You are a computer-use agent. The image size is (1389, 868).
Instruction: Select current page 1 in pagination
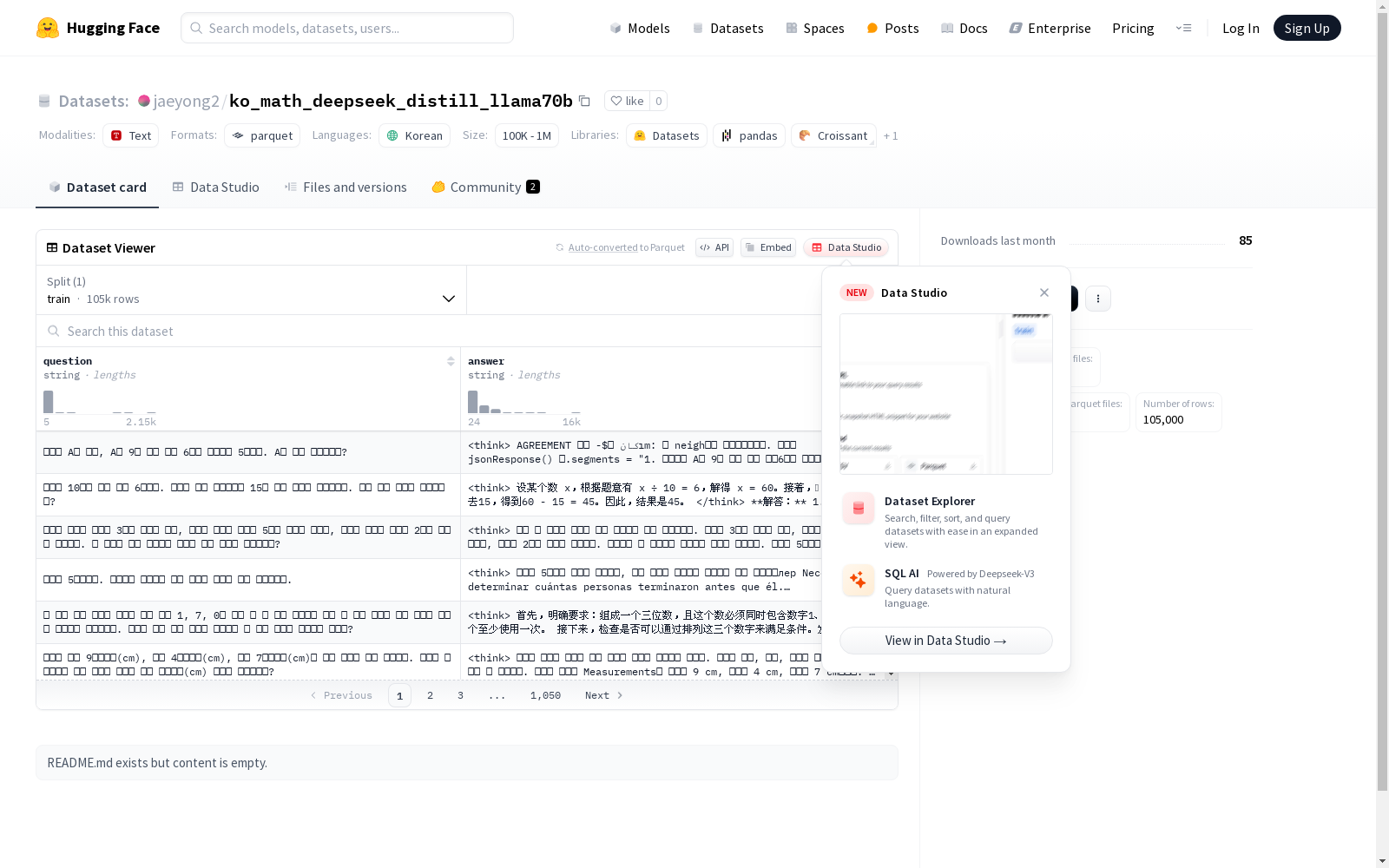(399, 695)
